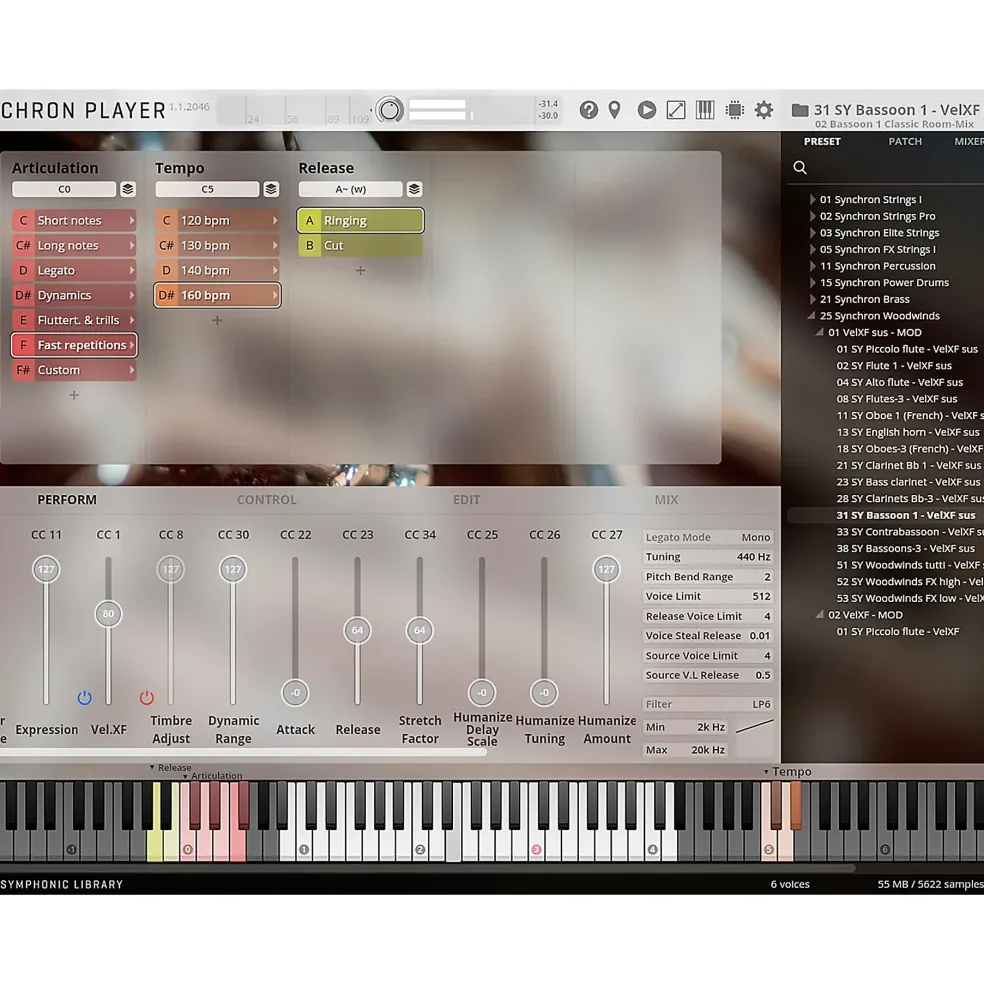The height and width of the screenshot is (985, 984).
Task: Expand 01 Synchron Strings I folder
Action: (812, 199)
